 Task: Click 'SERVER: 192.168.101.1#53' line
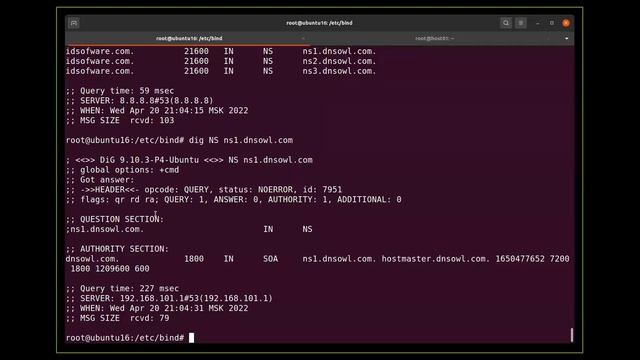tap(169, 298)
